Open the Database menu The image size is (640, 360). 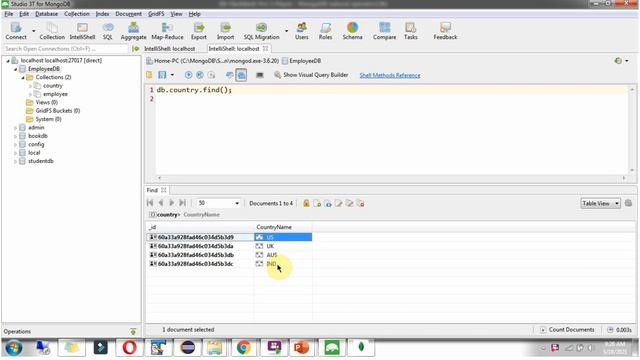pos(47,14)
